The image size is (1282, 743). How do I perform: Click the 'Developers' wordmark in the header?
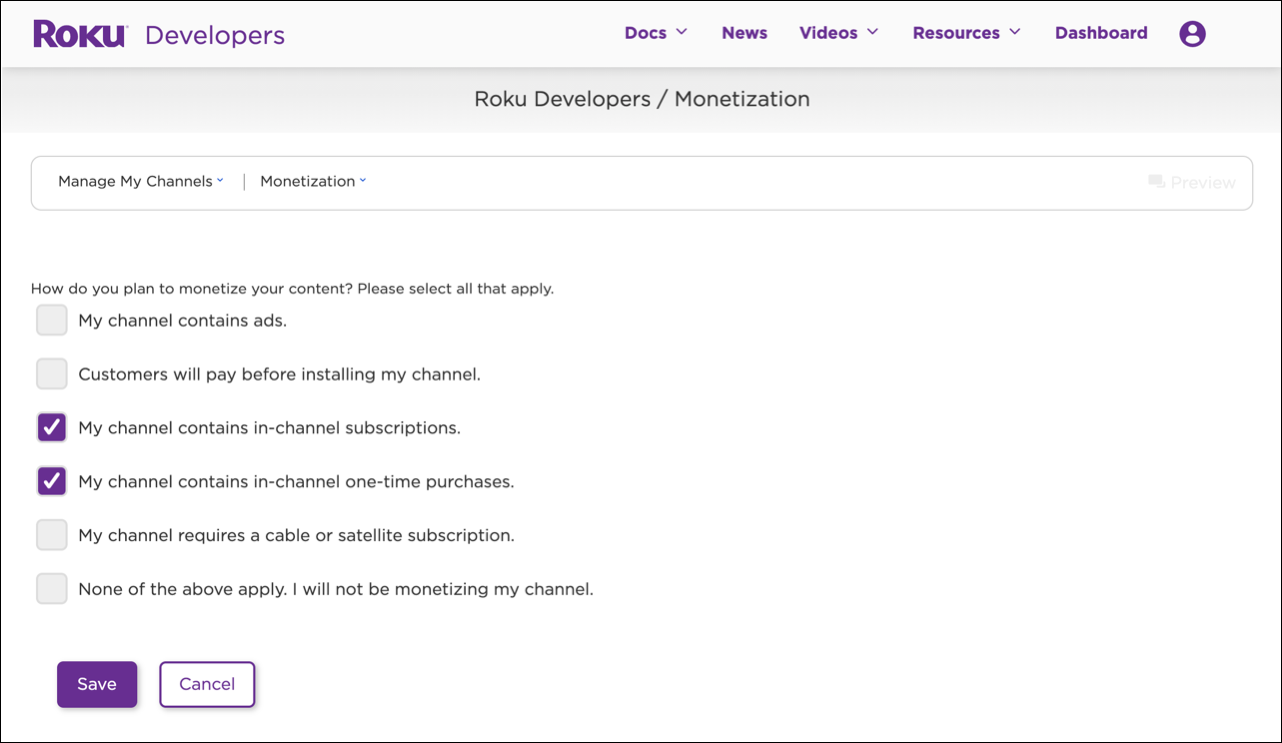215,33
